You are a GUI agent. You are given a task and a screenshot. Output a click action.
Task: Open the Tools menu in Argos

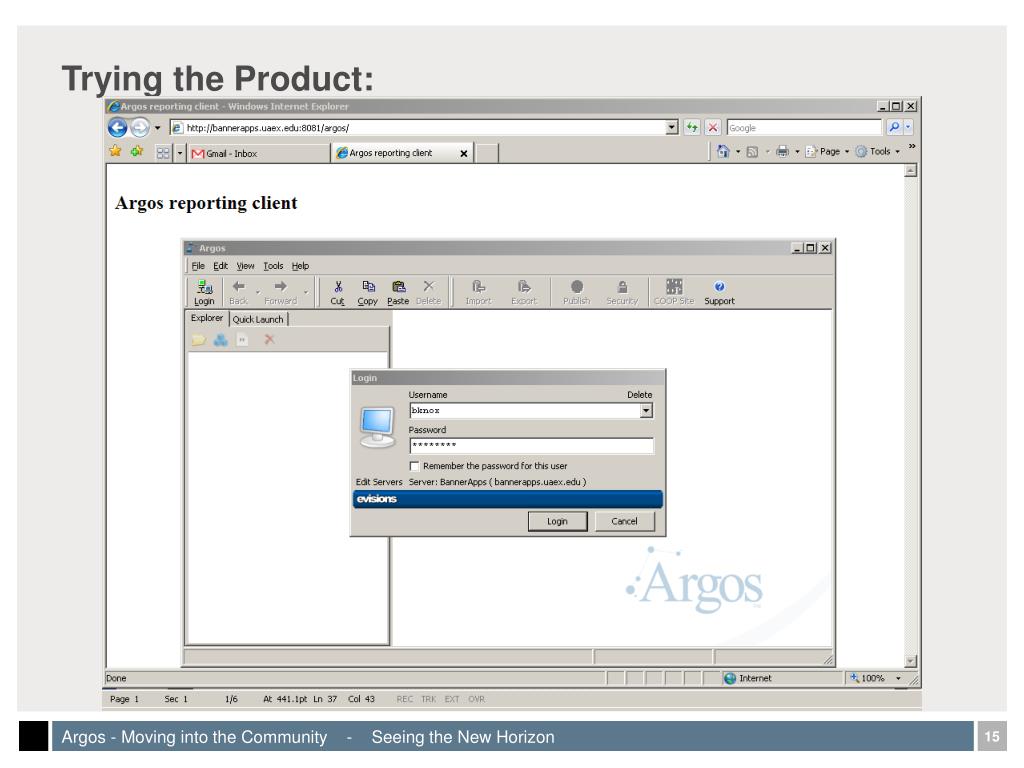(x=273, y=266)
